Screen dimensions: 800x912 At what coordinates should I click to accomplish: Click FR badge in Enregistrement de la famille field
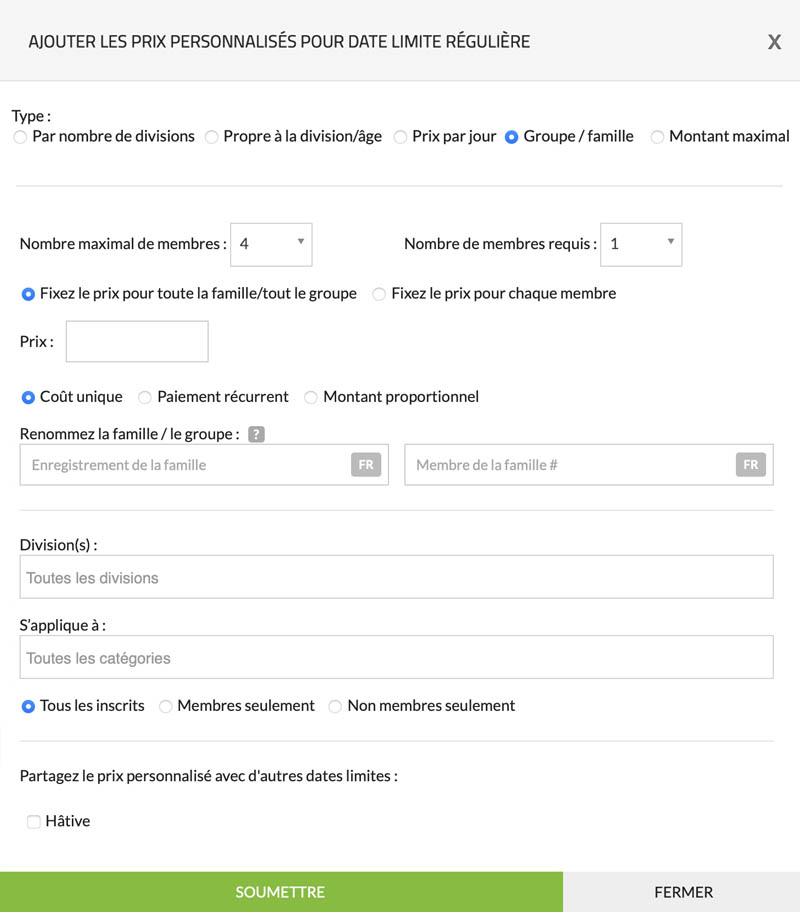point(366,465)
